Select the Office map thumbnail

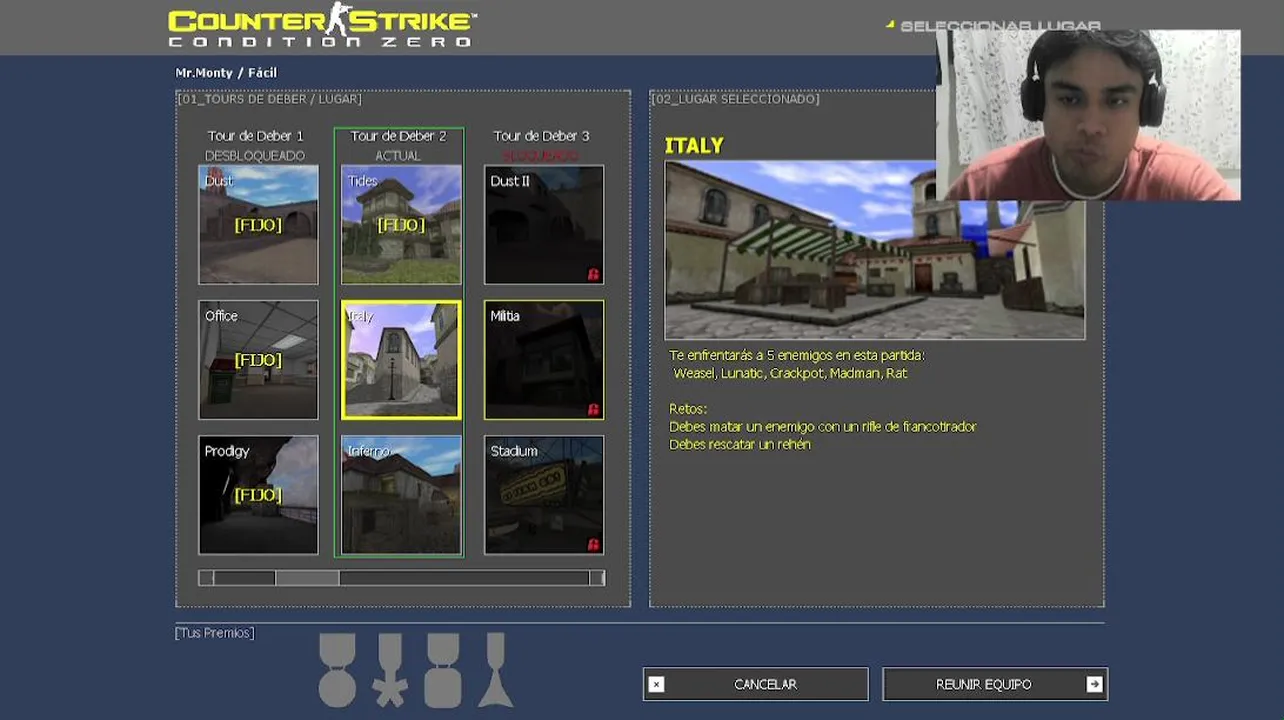(258, 360)
